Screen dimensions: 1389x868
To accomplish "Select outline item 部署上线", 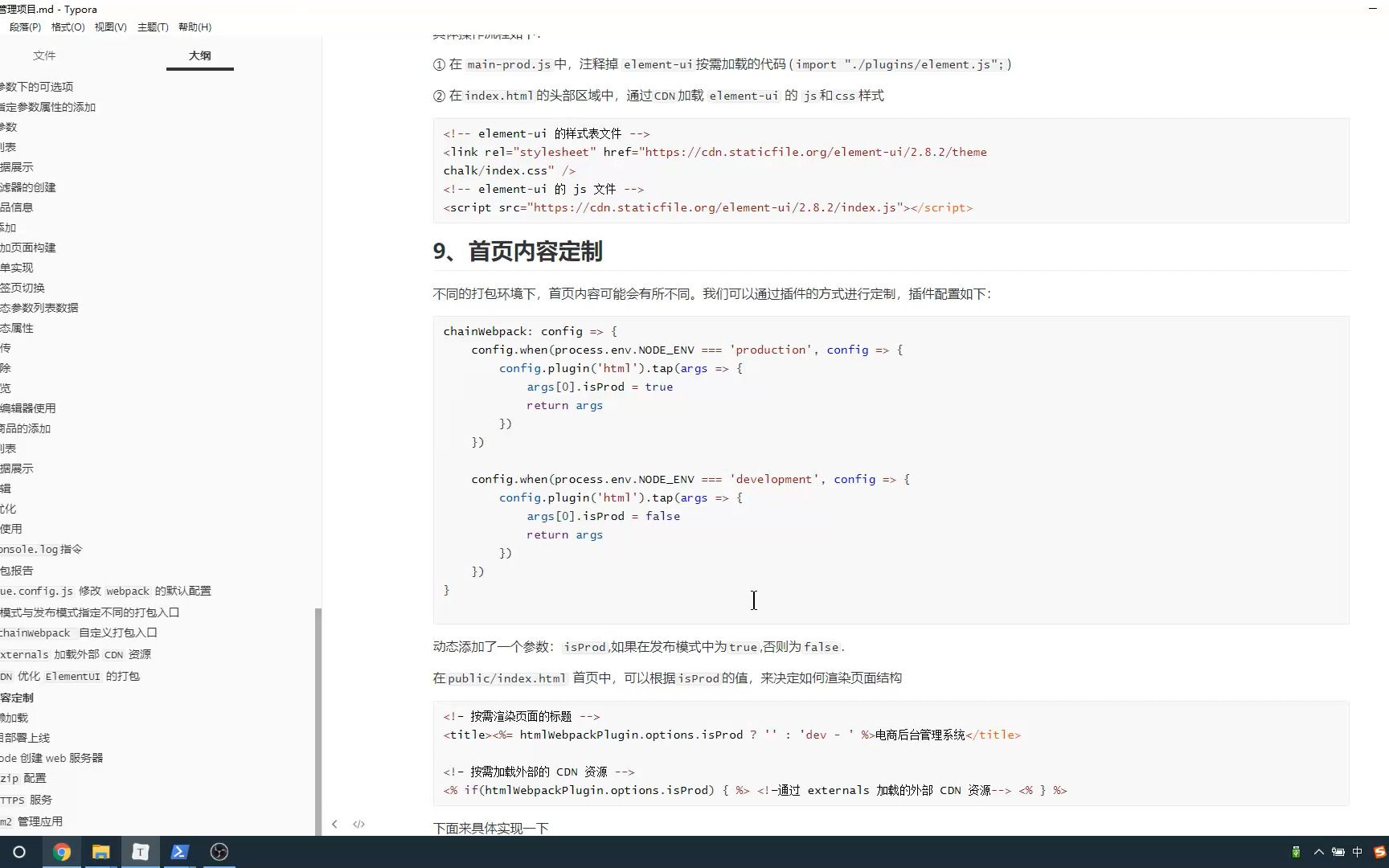I will tap(25, 738).
